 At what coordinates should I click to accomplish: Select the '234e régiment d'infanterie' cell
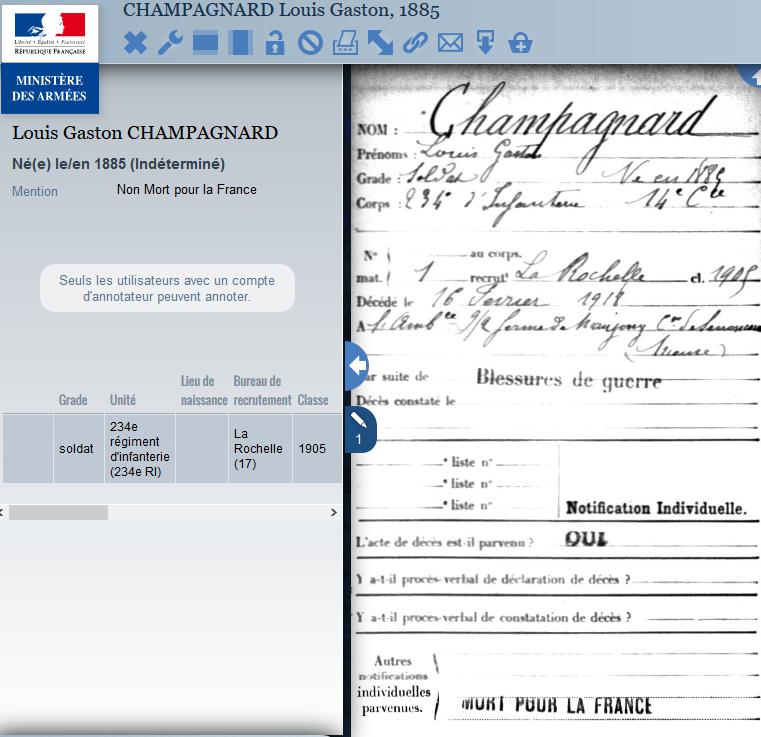pos(140,449)
